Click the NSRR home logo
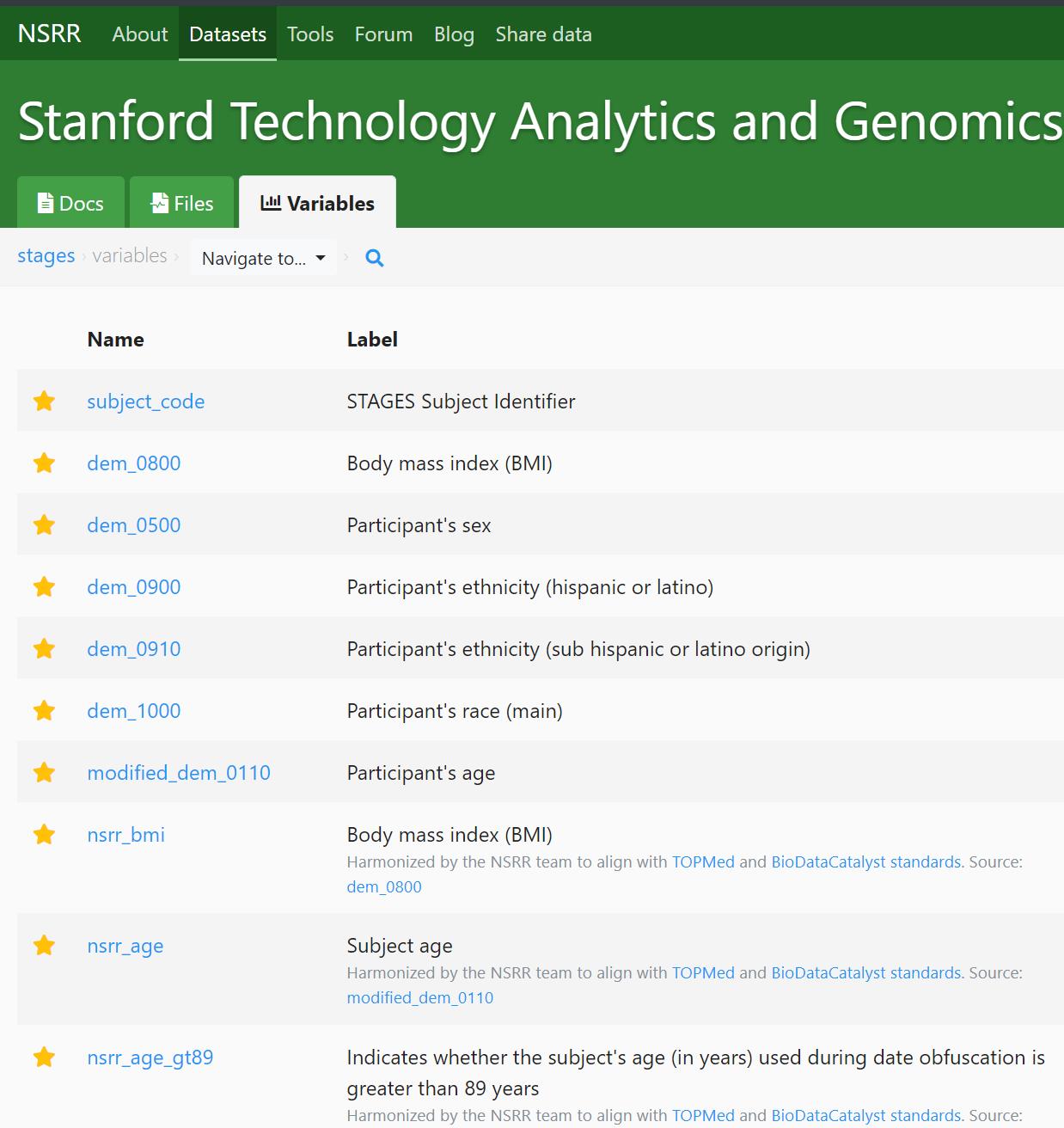This screenshot has width=1064, height=1128. (x=49, y=34)
